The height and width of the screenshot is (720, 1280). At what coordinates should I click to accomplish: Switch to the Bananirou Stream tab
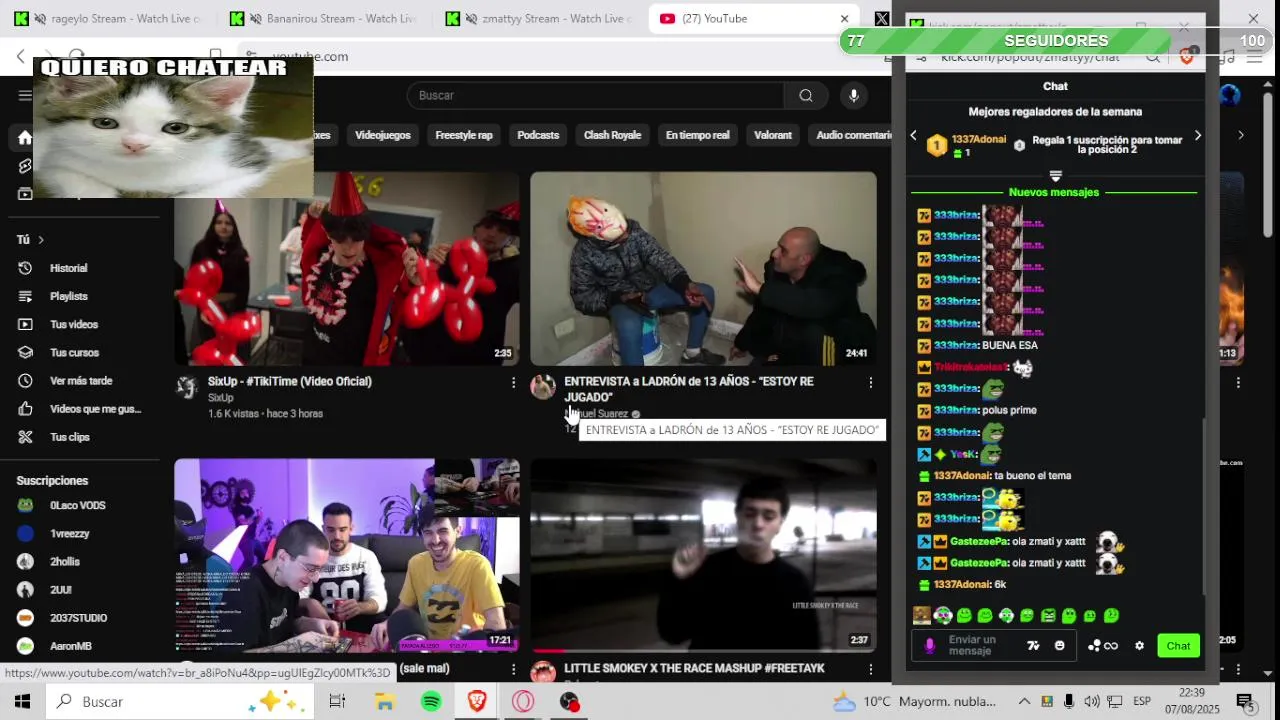[328, 18]
